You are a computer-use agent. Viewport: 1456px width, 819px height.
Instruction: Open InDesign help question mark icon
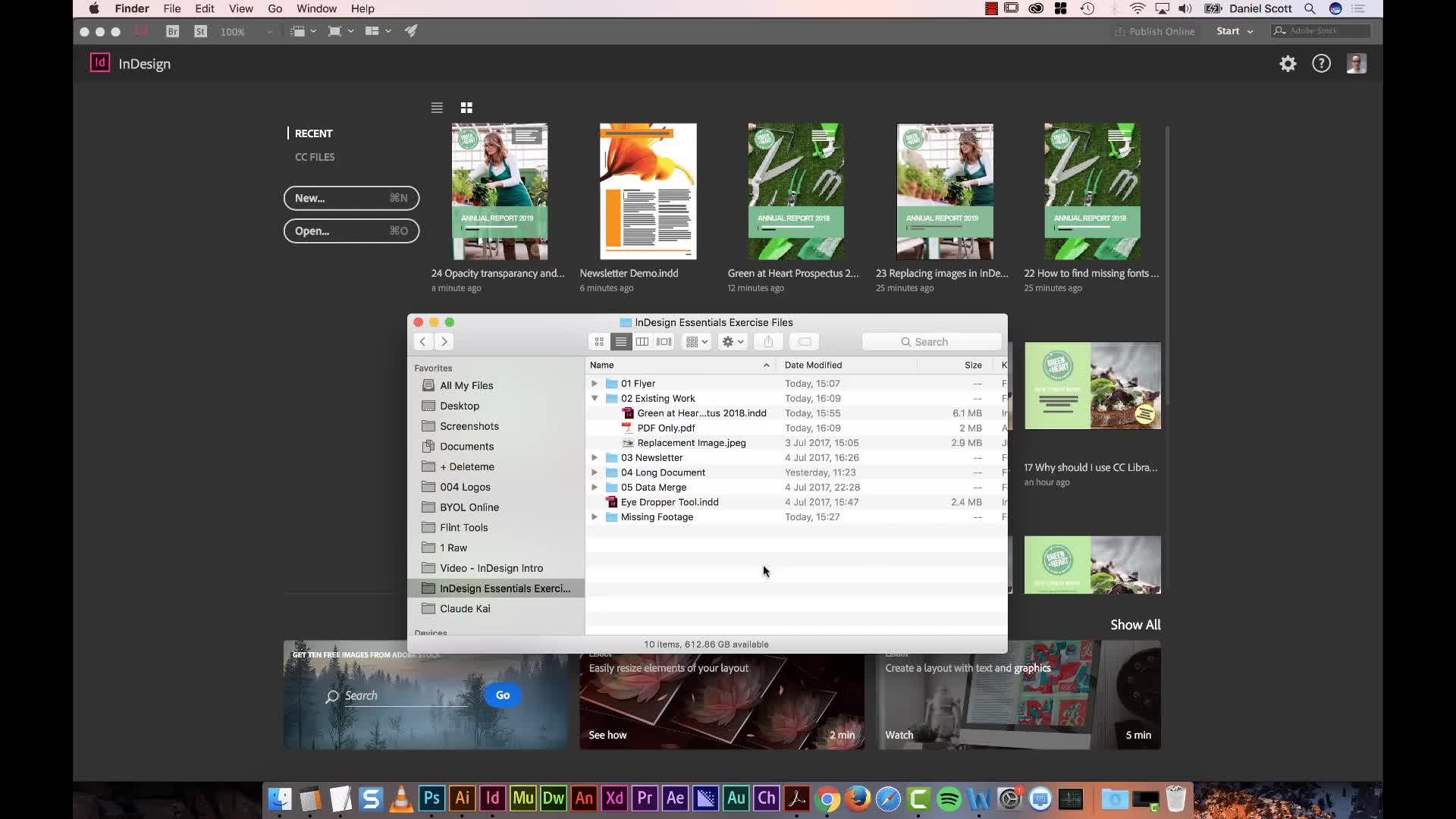click(x=1321, y=64)
